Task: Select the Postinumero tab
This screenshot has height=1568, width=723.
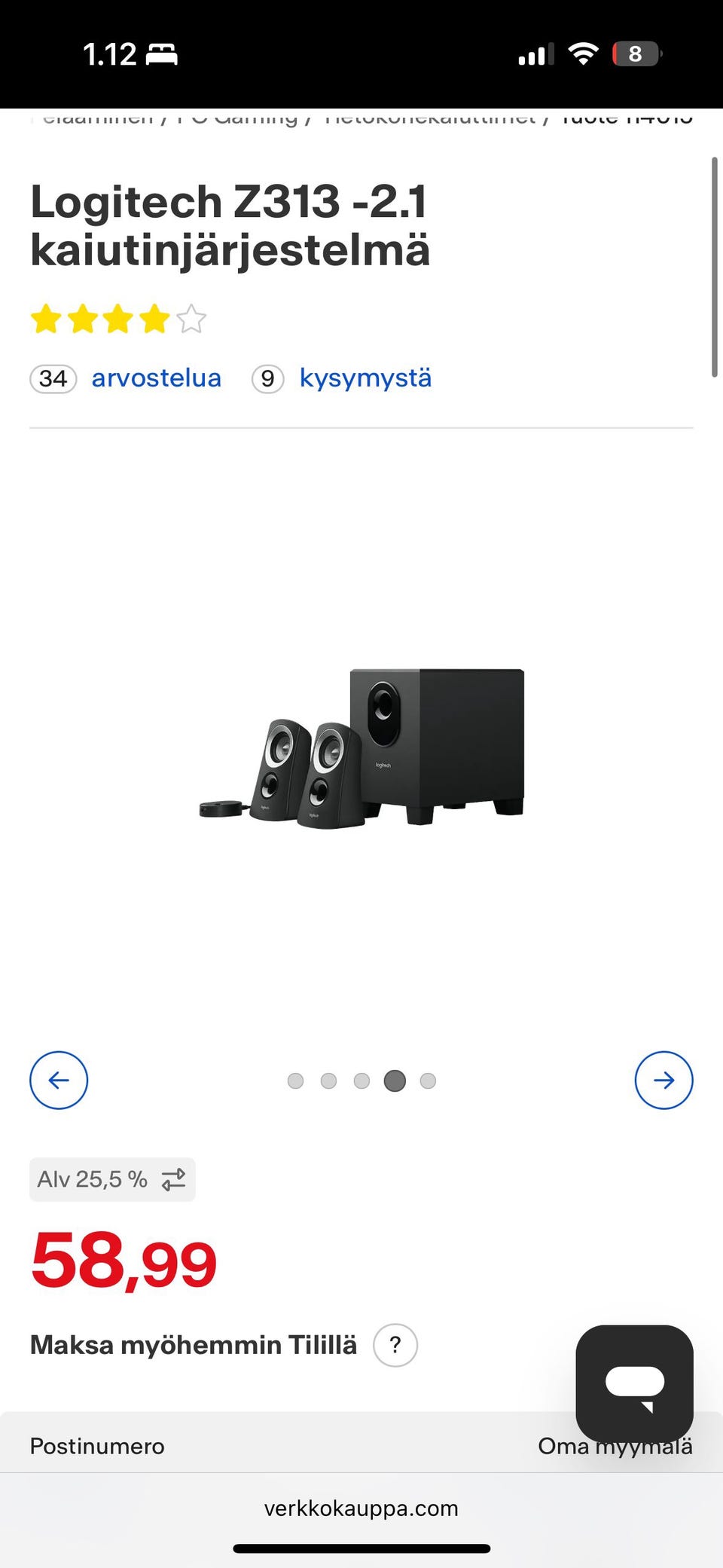Action: coord(97,1446)
